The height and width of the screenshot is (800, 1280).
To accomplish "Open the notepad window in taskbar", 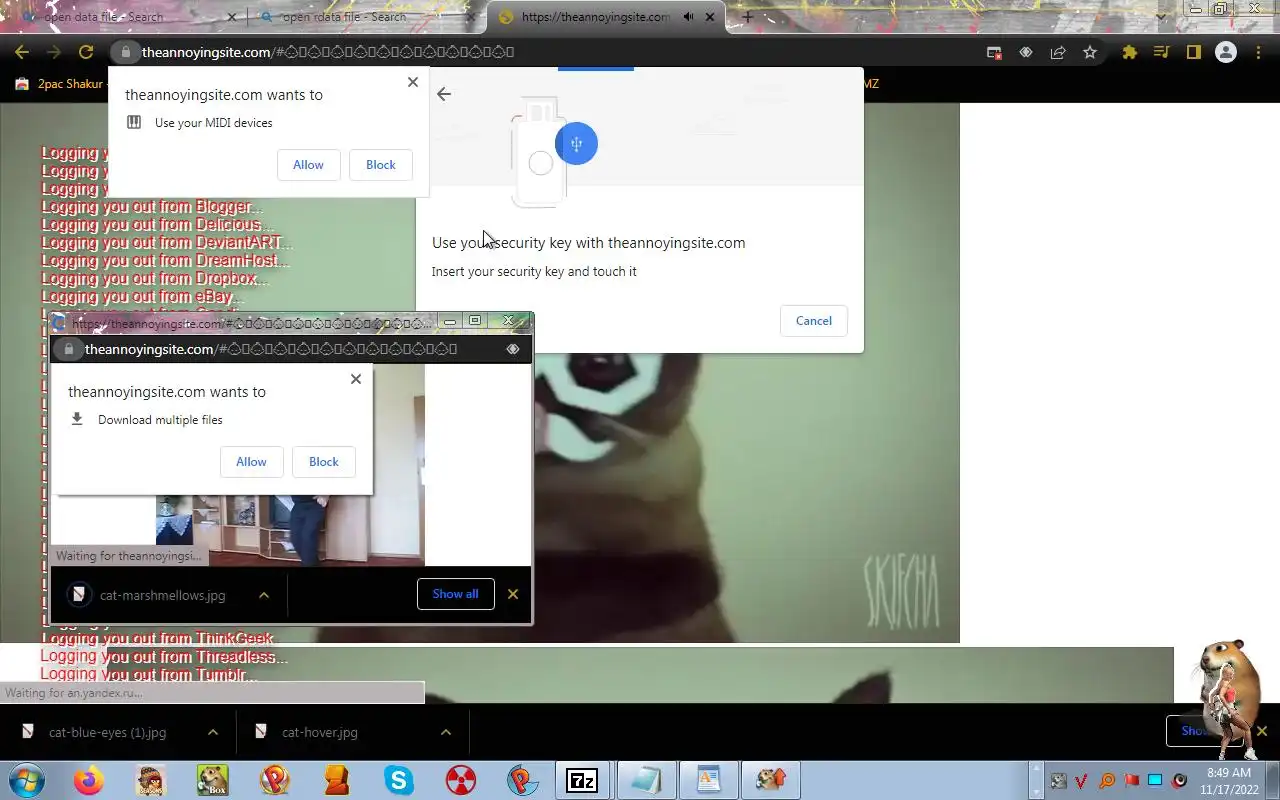I will tap(646, 780).
